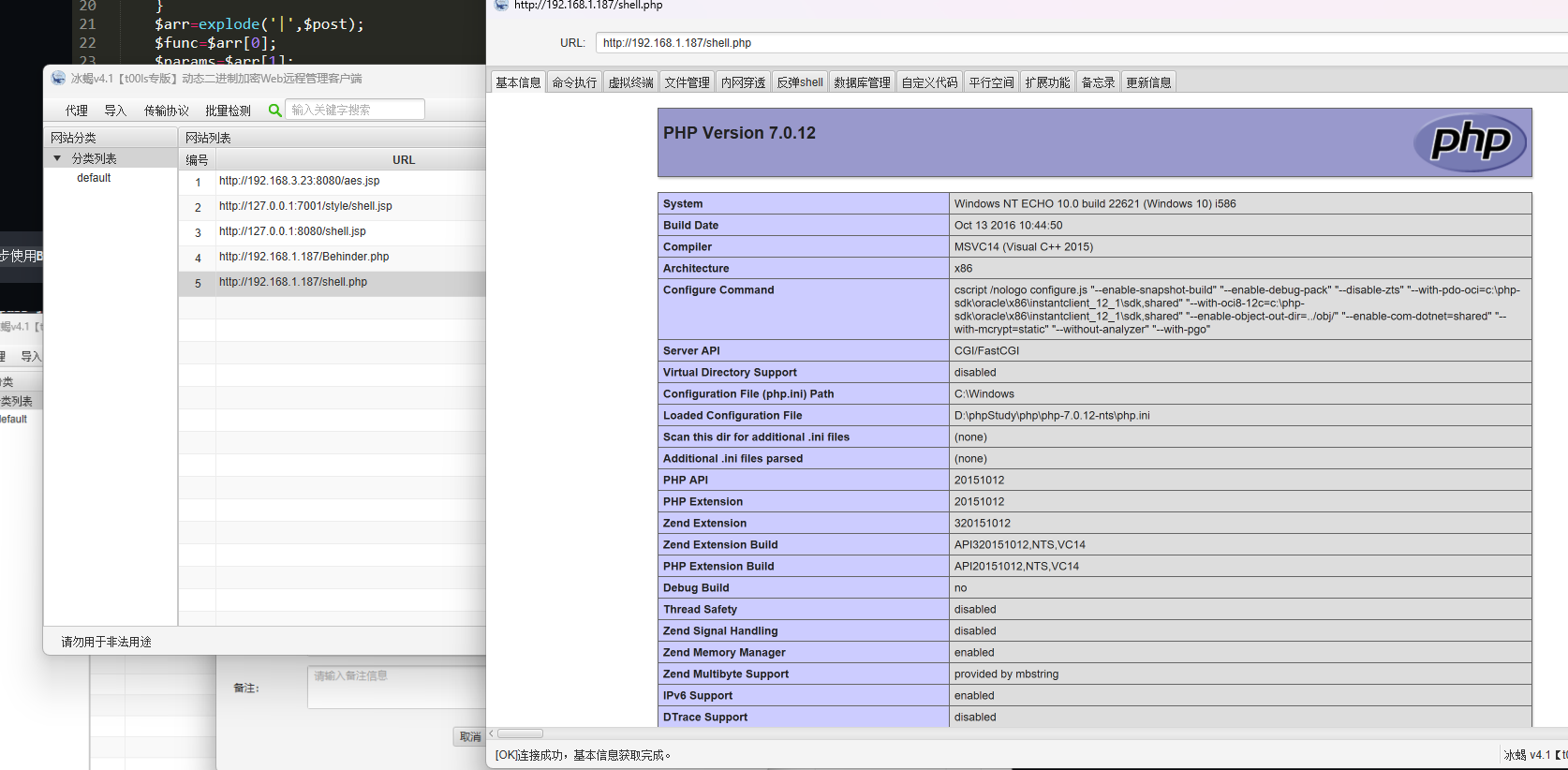Switch to the 平行空间 tab
Viewport: 1568px width, 770px height.
pyautogui.click(x=991, y=82)
